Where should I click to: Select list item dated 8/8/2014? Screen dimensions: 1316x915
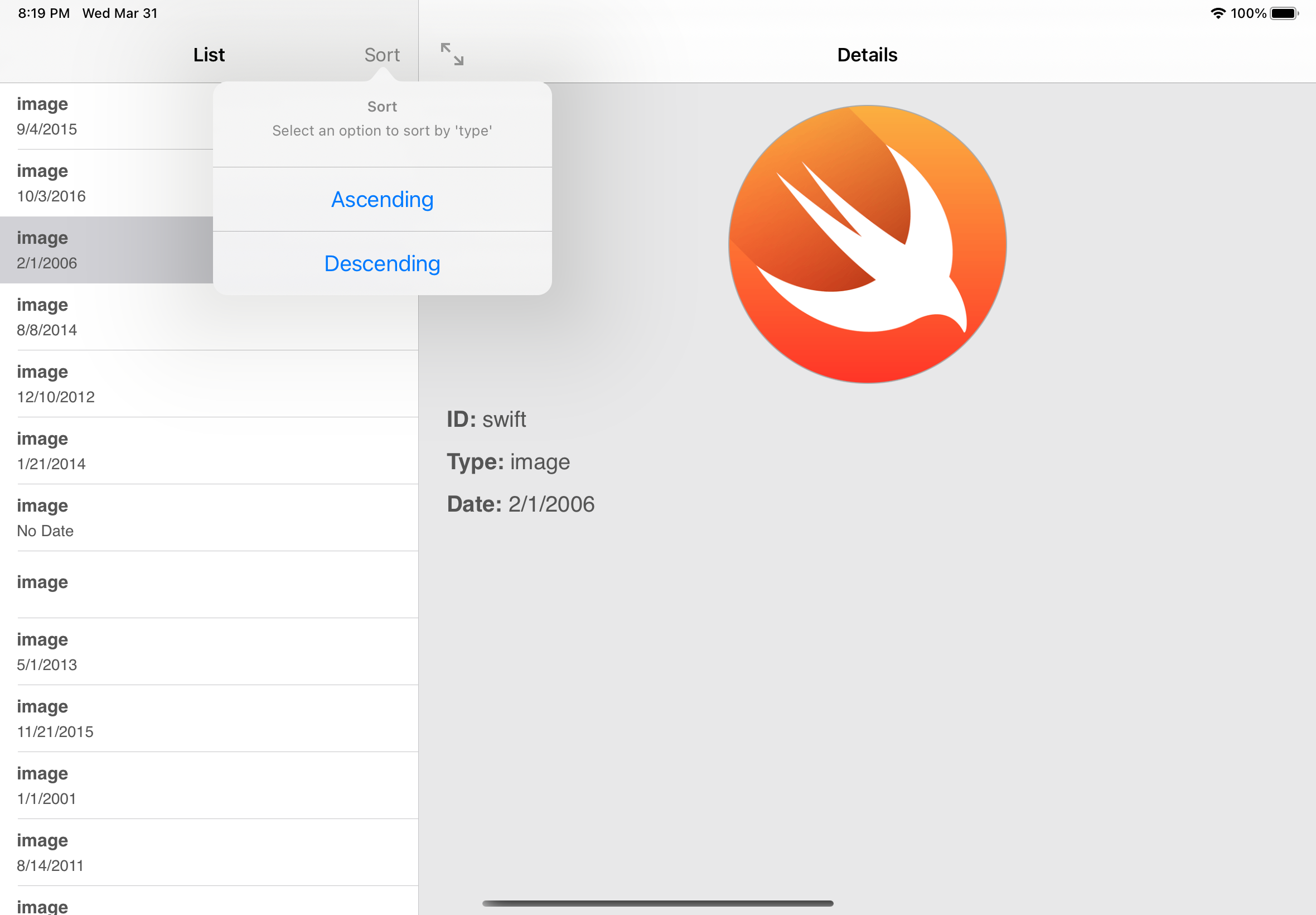[209, 317]
